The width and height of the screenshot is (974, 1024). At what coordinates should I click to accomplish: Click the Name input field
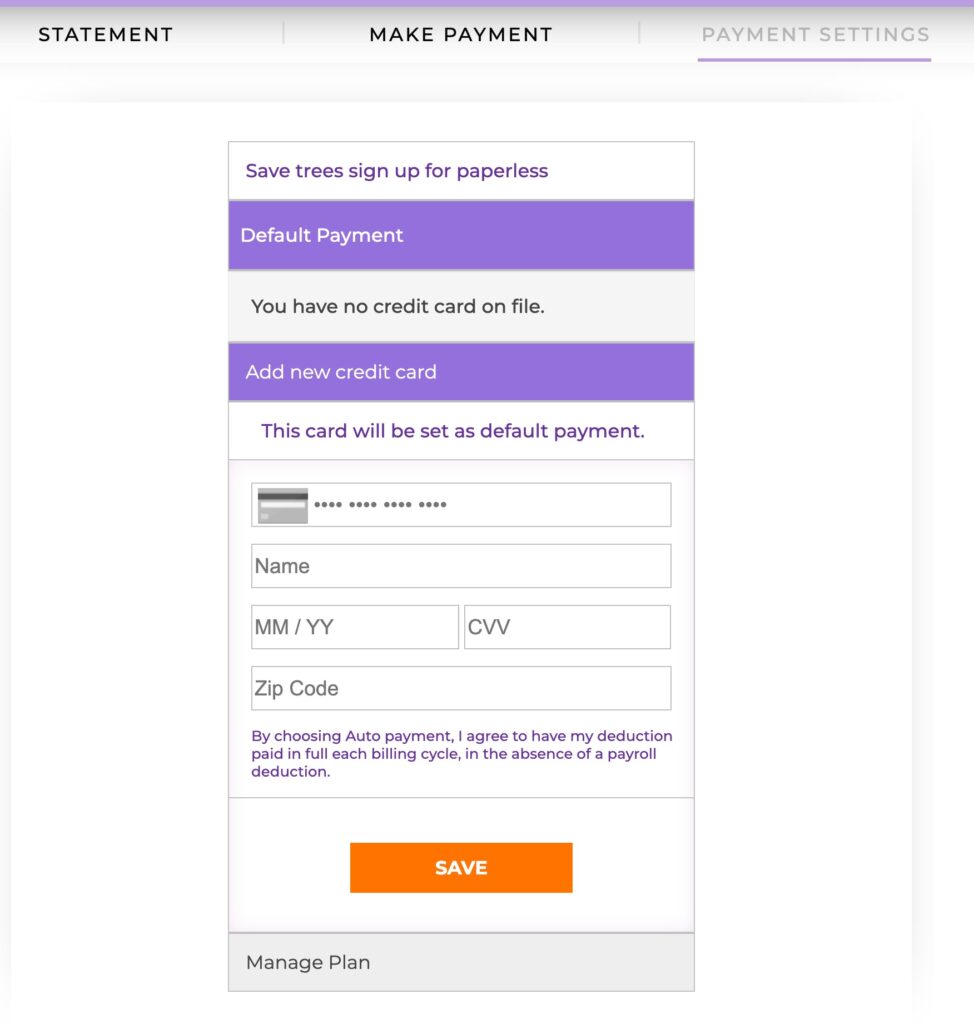point(460,565)
